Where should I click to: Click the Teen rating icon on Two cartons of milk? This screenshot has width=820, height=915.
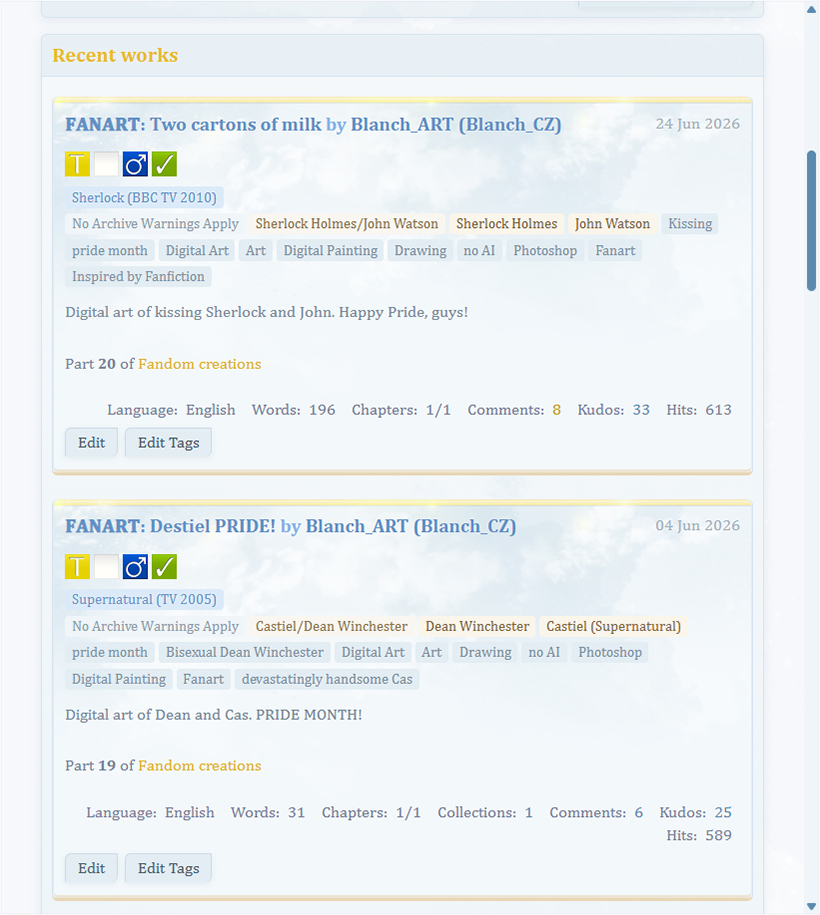tap(78, 164)
